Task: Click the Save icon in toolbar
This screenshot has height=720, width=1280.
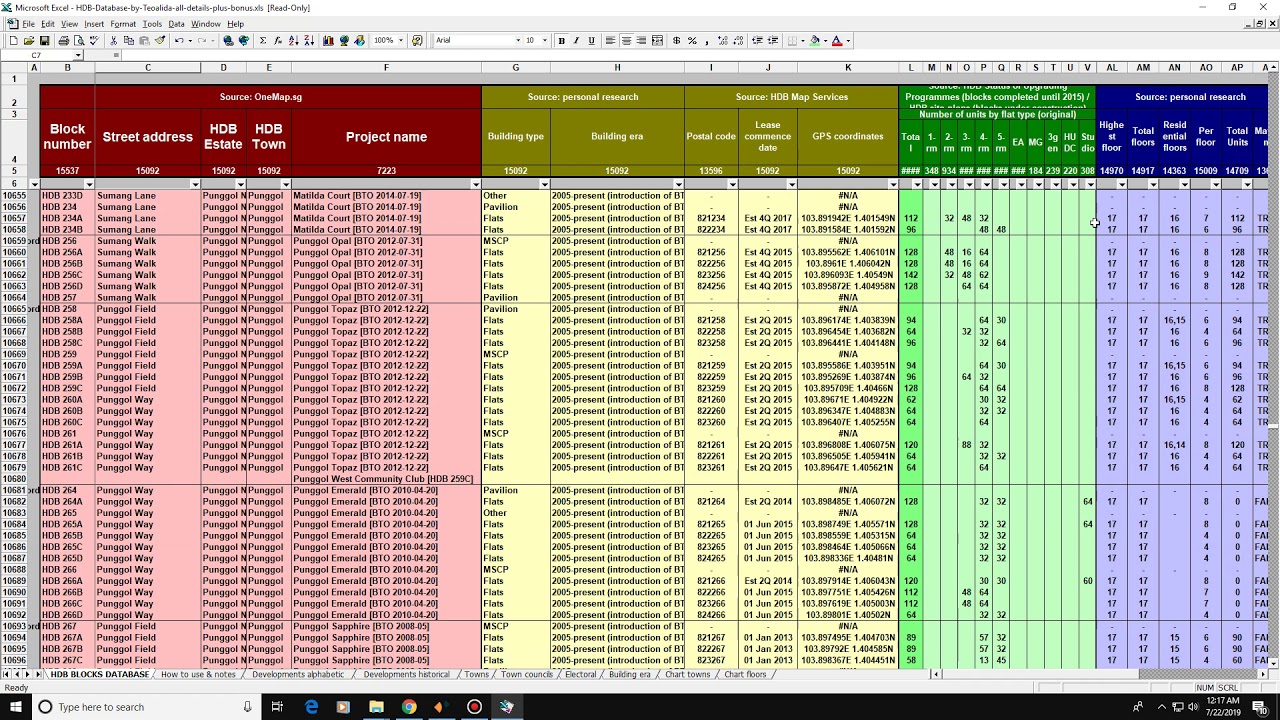Action: (45, 41)
